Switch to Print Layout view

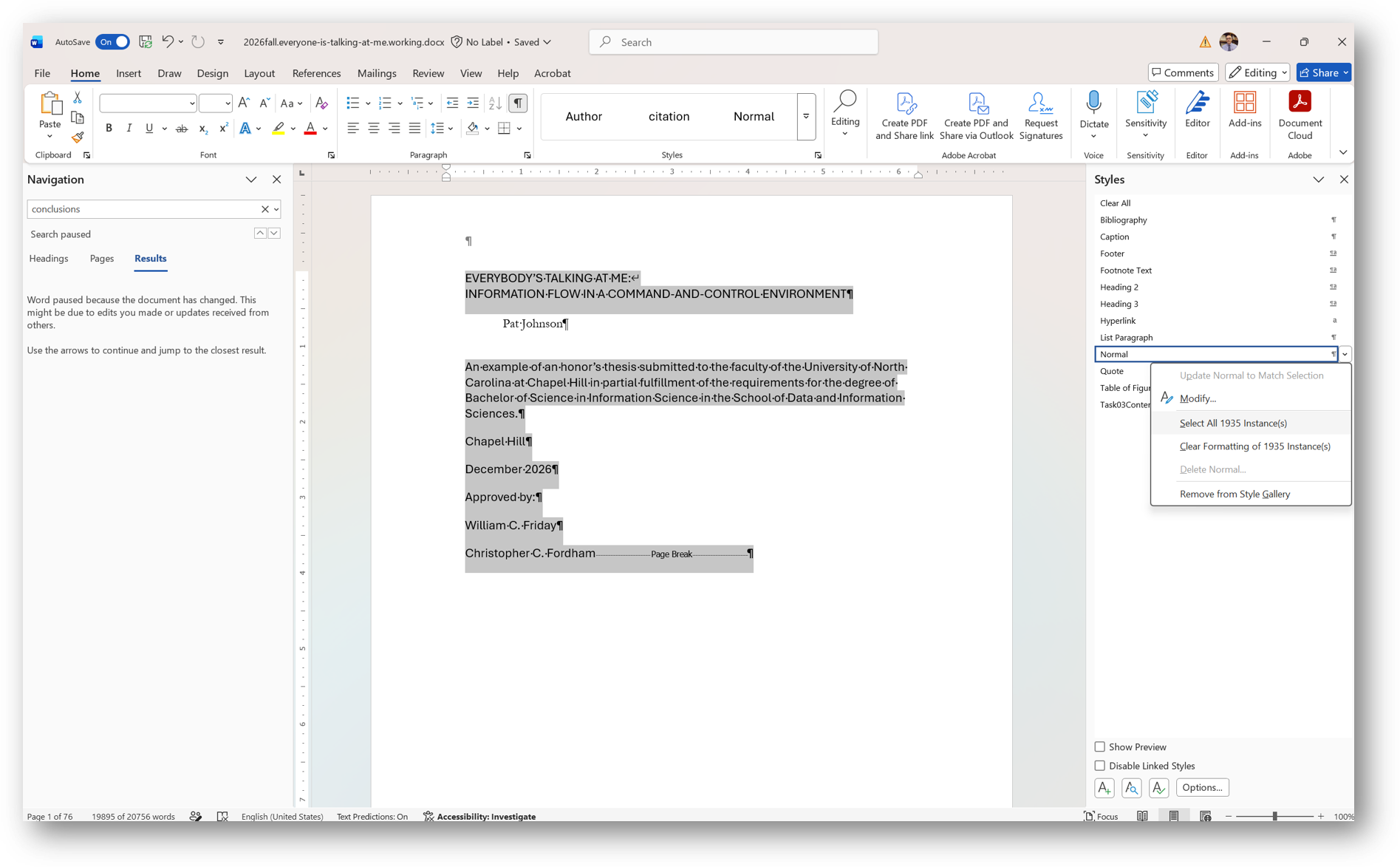point(1174,817)
